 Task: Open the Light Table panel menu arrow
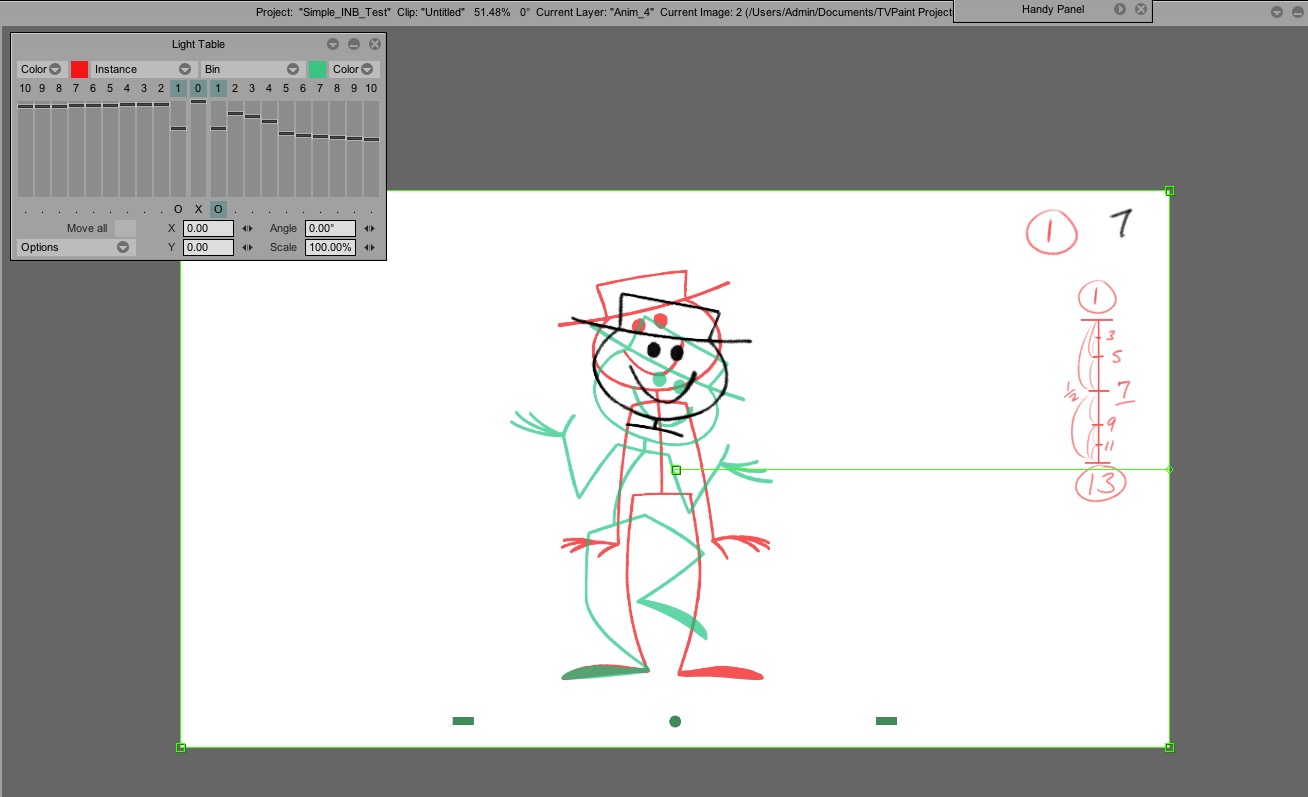click(333, 44)
